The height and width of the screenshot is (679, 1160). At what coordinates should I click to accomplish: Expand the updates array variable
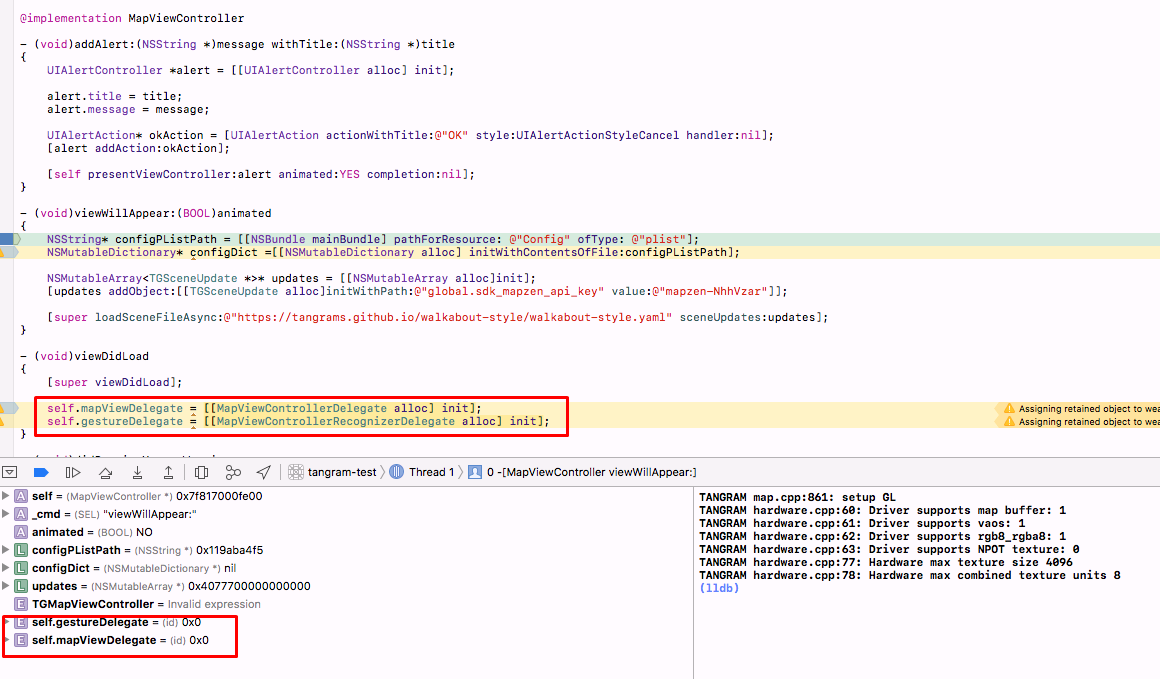pos(6,585)
